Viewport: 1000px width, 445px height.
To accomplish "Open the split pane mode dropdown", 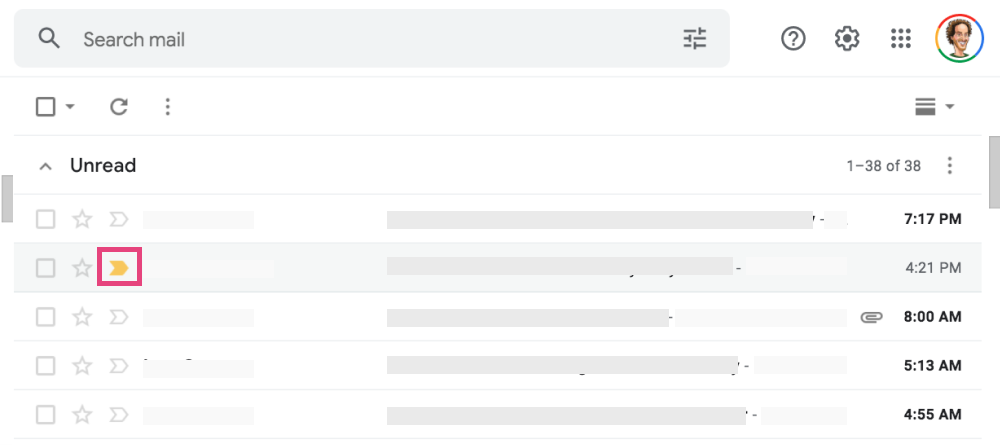I will [935, 106].
